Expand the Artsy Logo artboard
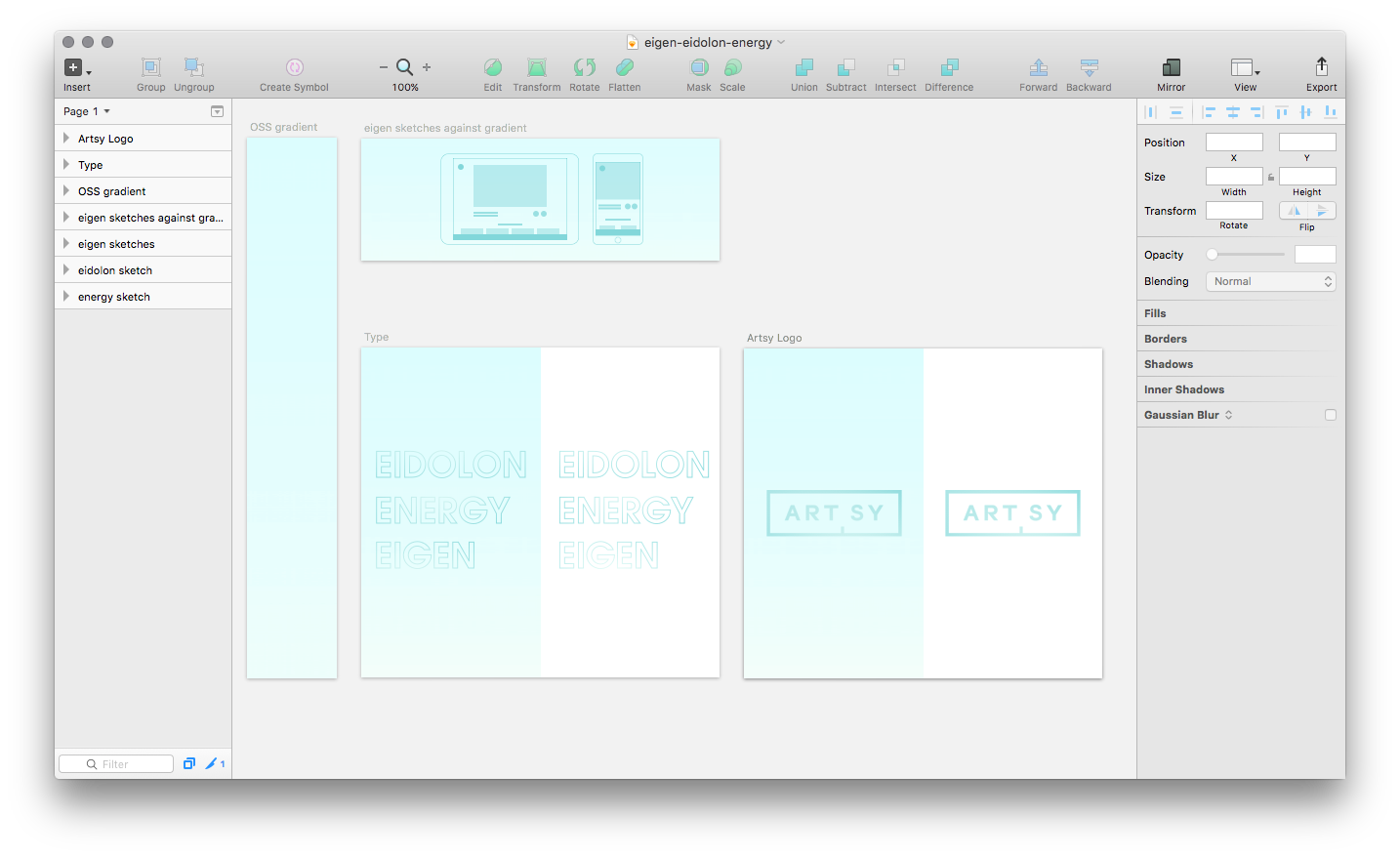Screen dimensions: 1400x857 coord(65,138)
